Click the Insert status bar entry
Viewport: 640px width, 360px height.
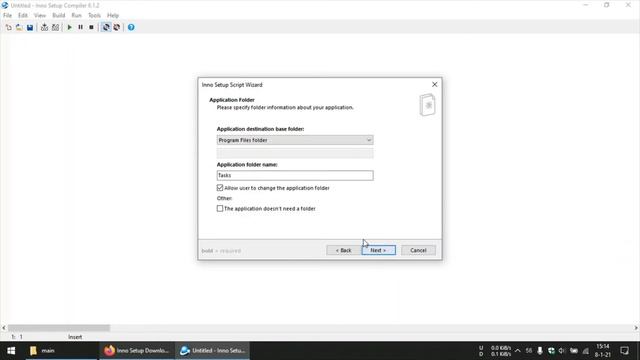[75, 337]
